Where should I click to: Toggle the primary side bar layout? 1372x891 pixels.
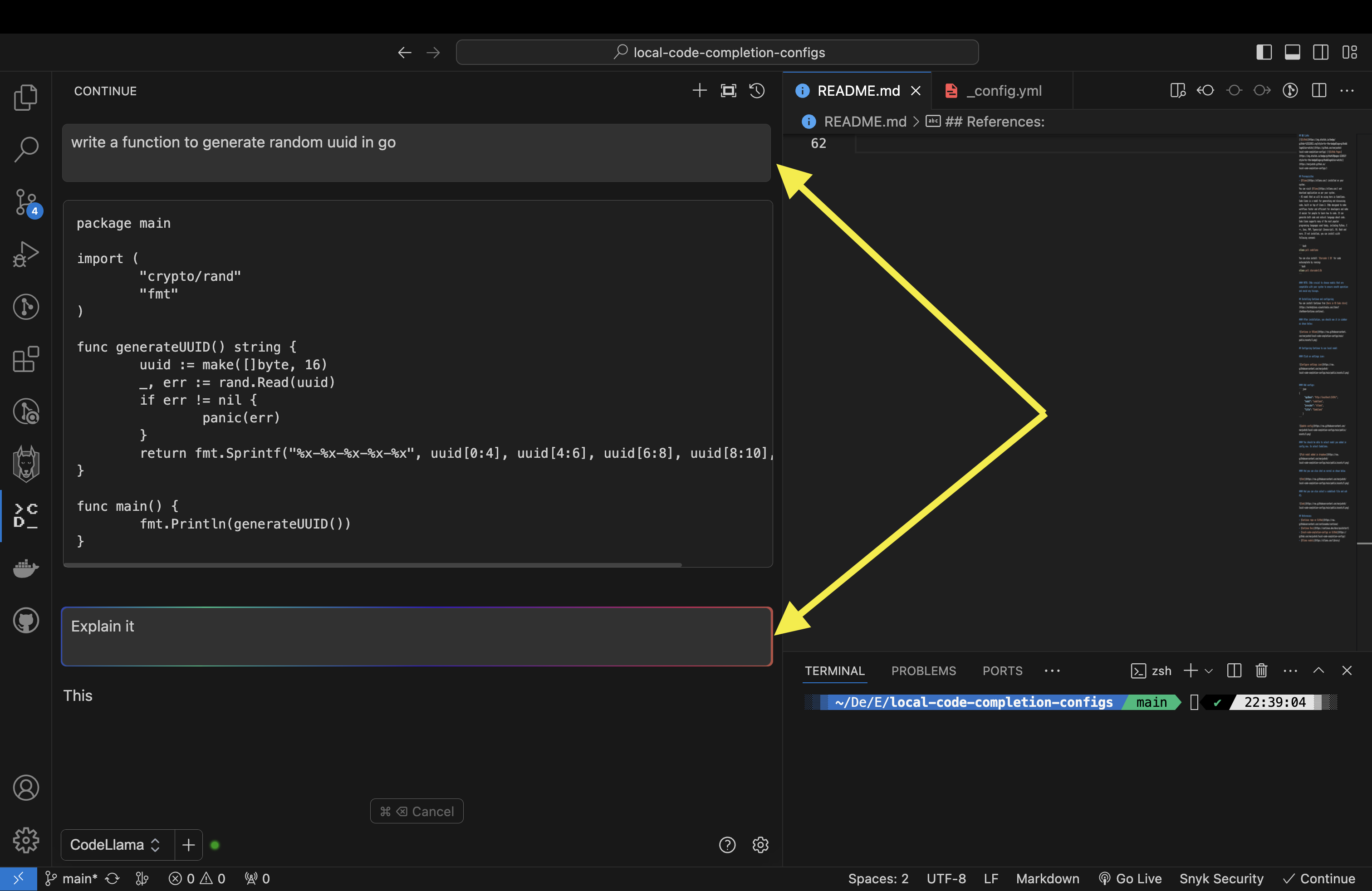point(1264,52)
